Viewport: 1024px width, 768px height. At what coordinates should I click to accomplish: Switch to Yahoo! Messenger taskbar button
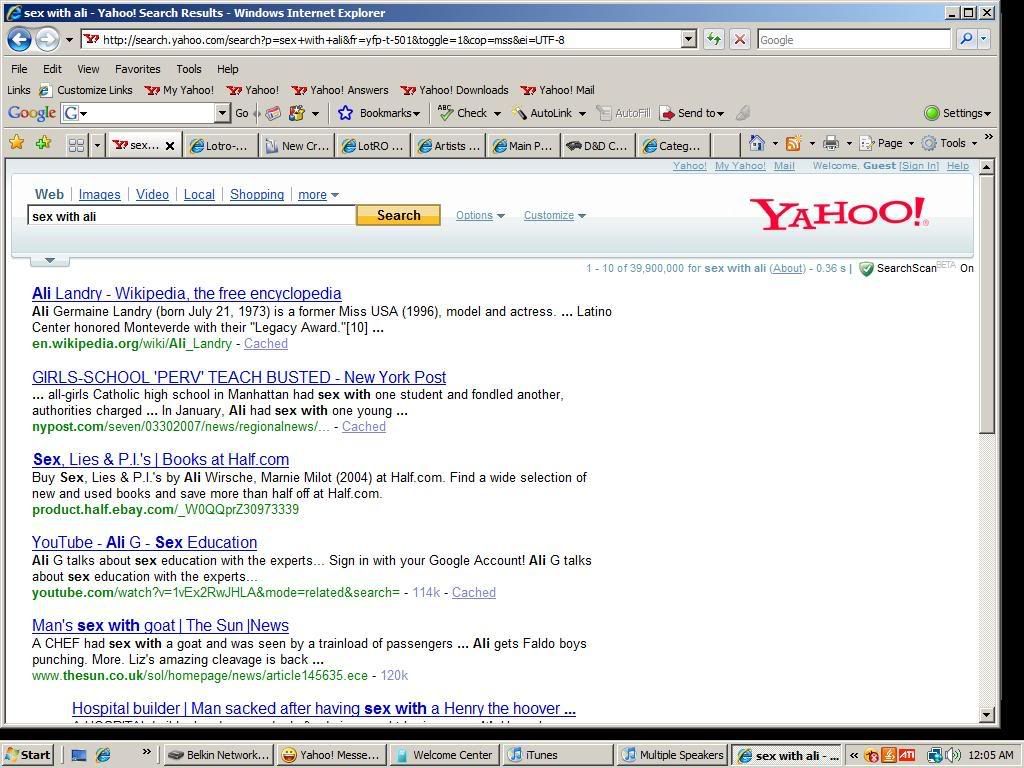tap(331, 755)
